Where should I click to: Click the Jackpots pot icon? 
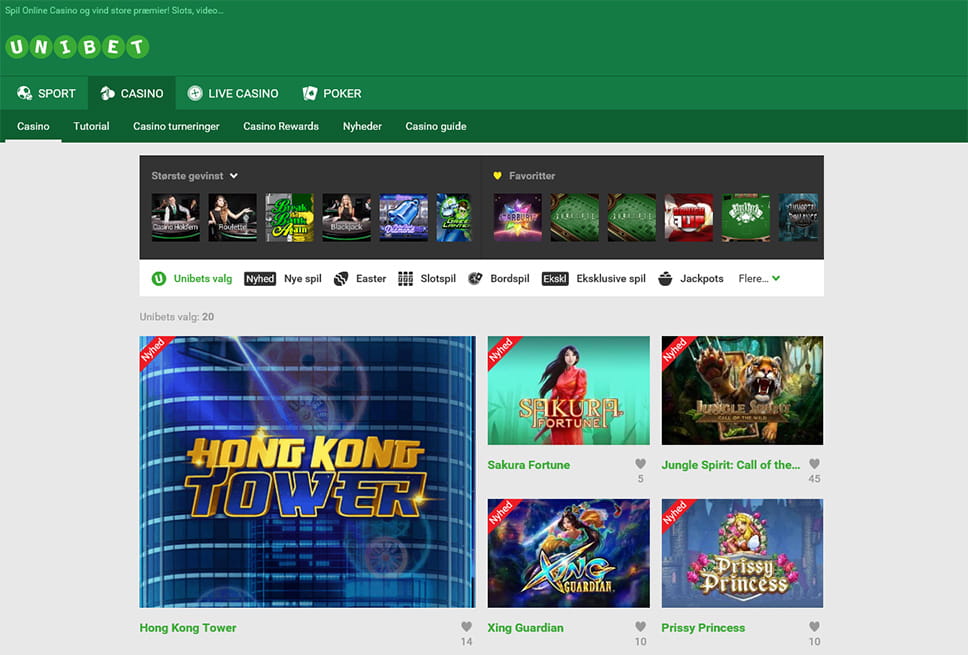click(x=665, y=278)
